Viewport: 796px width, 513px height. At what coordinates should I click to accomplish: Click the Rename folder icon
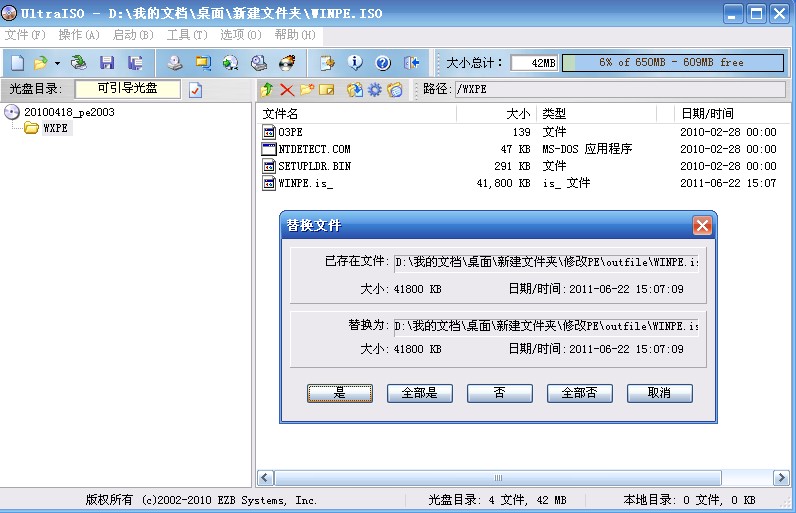326,90
